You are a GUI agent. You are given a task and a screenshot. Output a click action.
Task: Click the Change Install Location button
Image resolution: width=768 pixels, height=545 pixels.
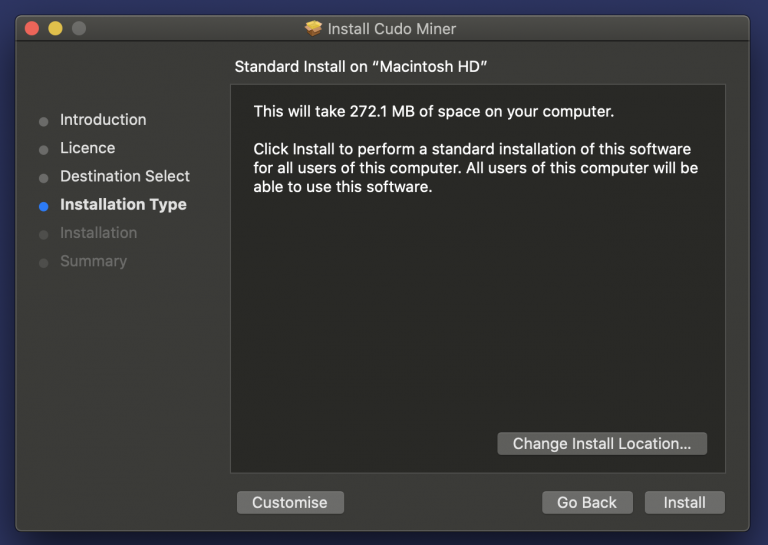pos(602,443)
